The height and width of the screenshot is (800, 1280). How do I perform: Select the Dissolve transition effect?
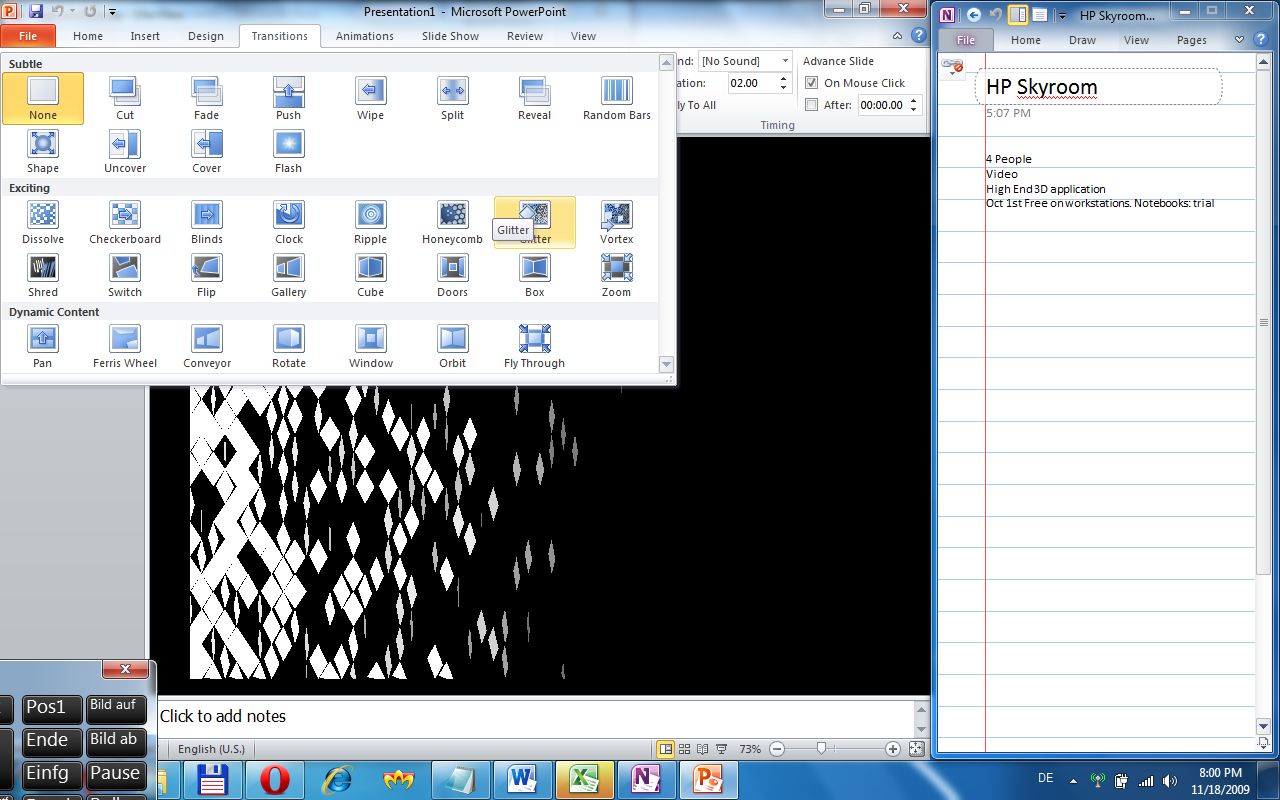click(42, 215)
